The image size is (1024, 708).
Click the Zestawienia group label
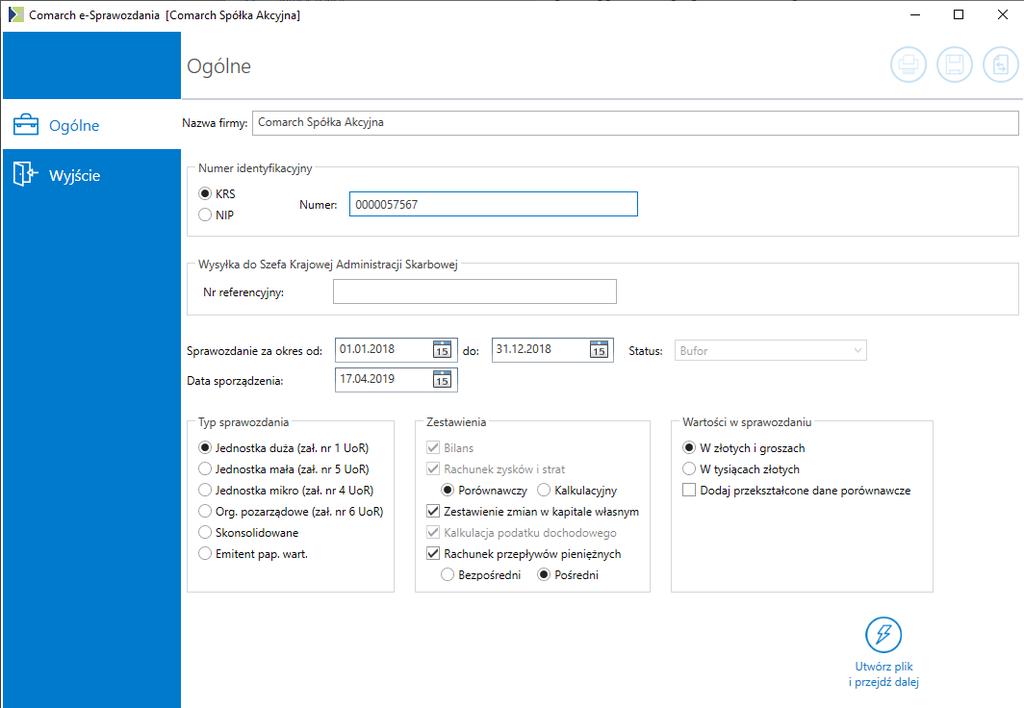[x=456, y=423]
